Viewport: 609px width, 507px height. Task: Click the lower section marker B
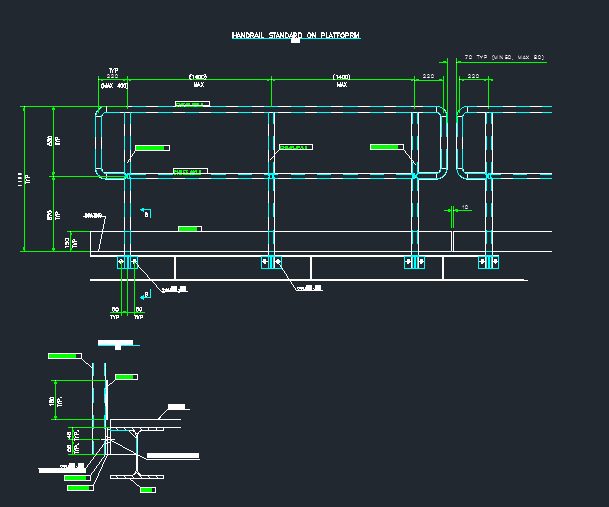coord(147,294)
